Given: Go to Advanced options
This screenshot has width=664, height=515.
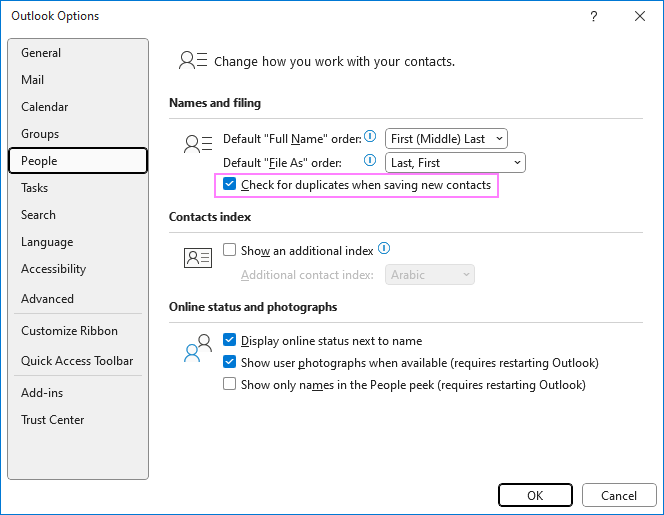Looking at the screenshot, I should tap(78, 299).
